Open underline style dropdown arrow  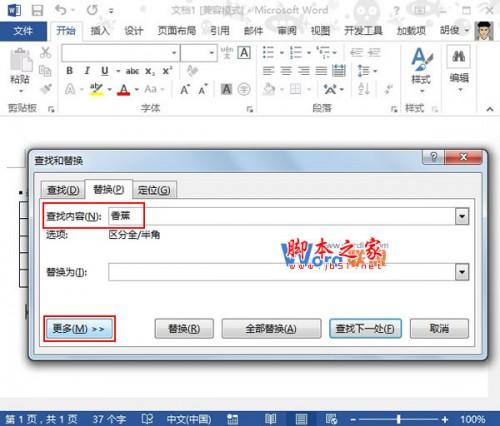tap(117, 71)
